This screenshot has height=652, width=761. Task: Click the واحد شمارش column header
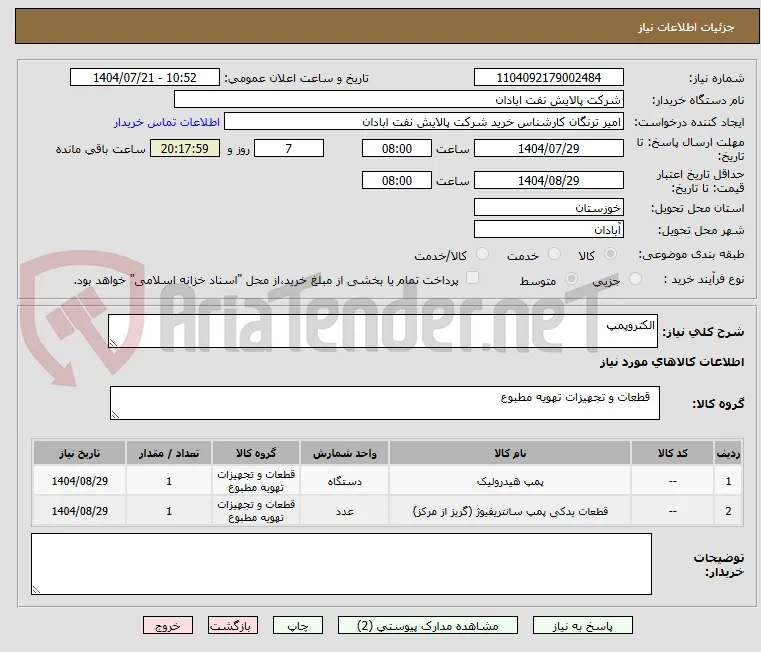(x=344, y=453)
